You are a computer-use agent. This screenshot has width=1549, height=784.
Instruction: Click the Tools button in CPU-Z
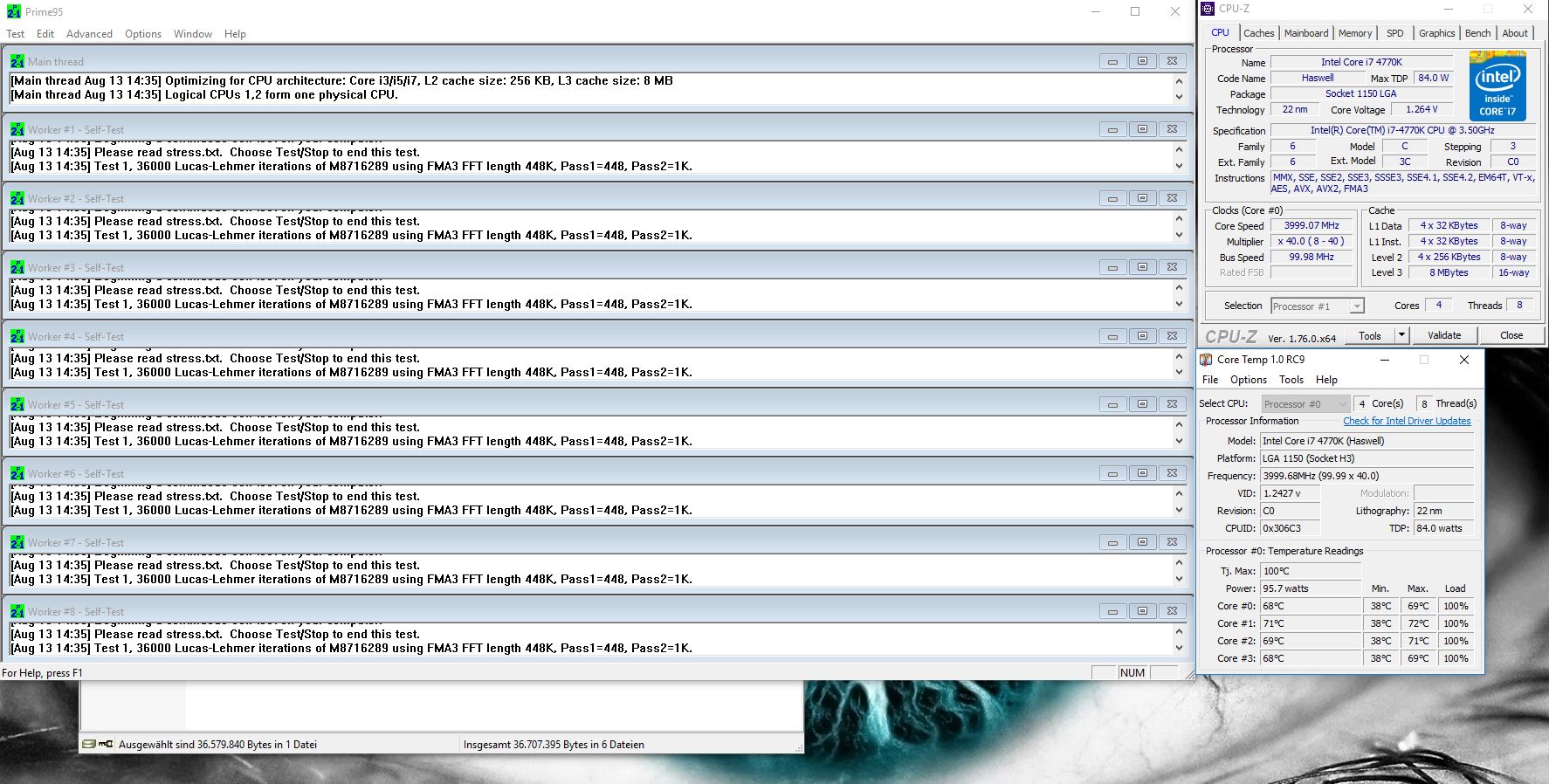1370,335
